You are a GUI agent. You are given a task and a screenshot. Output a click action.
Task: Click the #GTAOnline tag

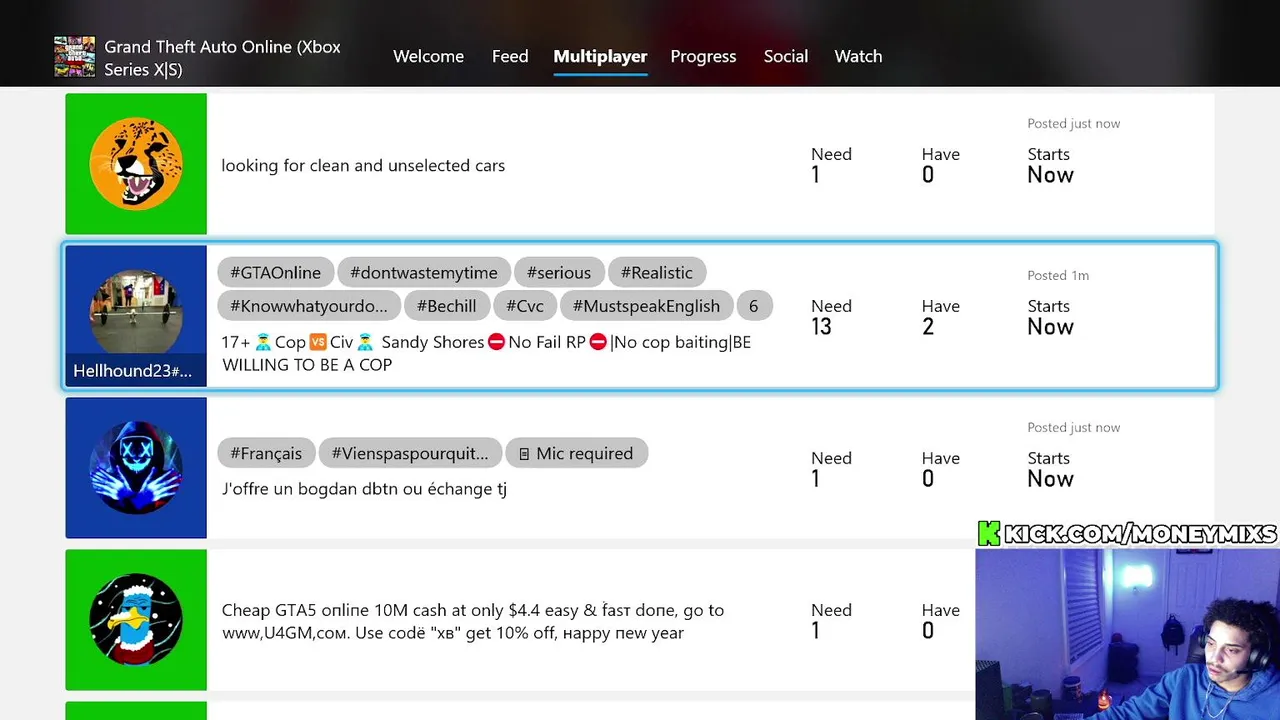tap(276, 272)
